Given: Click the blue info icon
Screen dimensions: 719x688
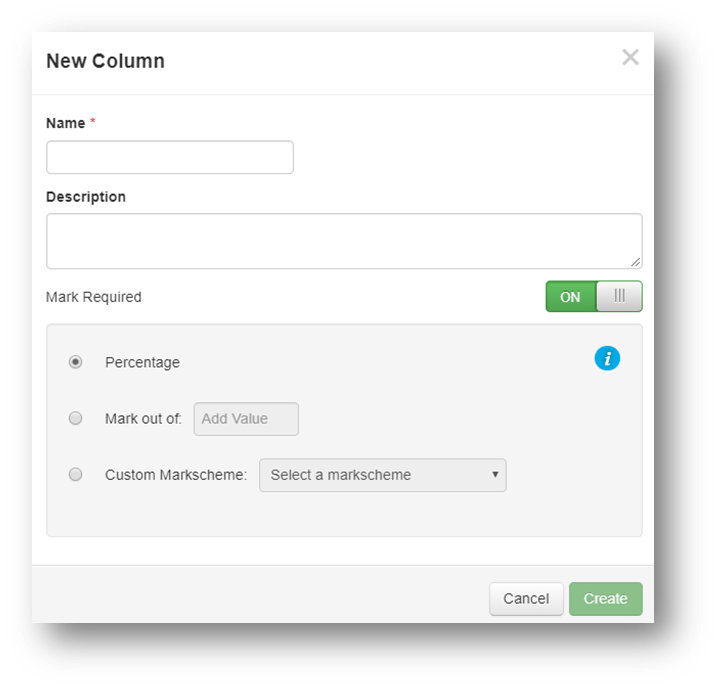Looking at the screenshot, I should [607, 358].
